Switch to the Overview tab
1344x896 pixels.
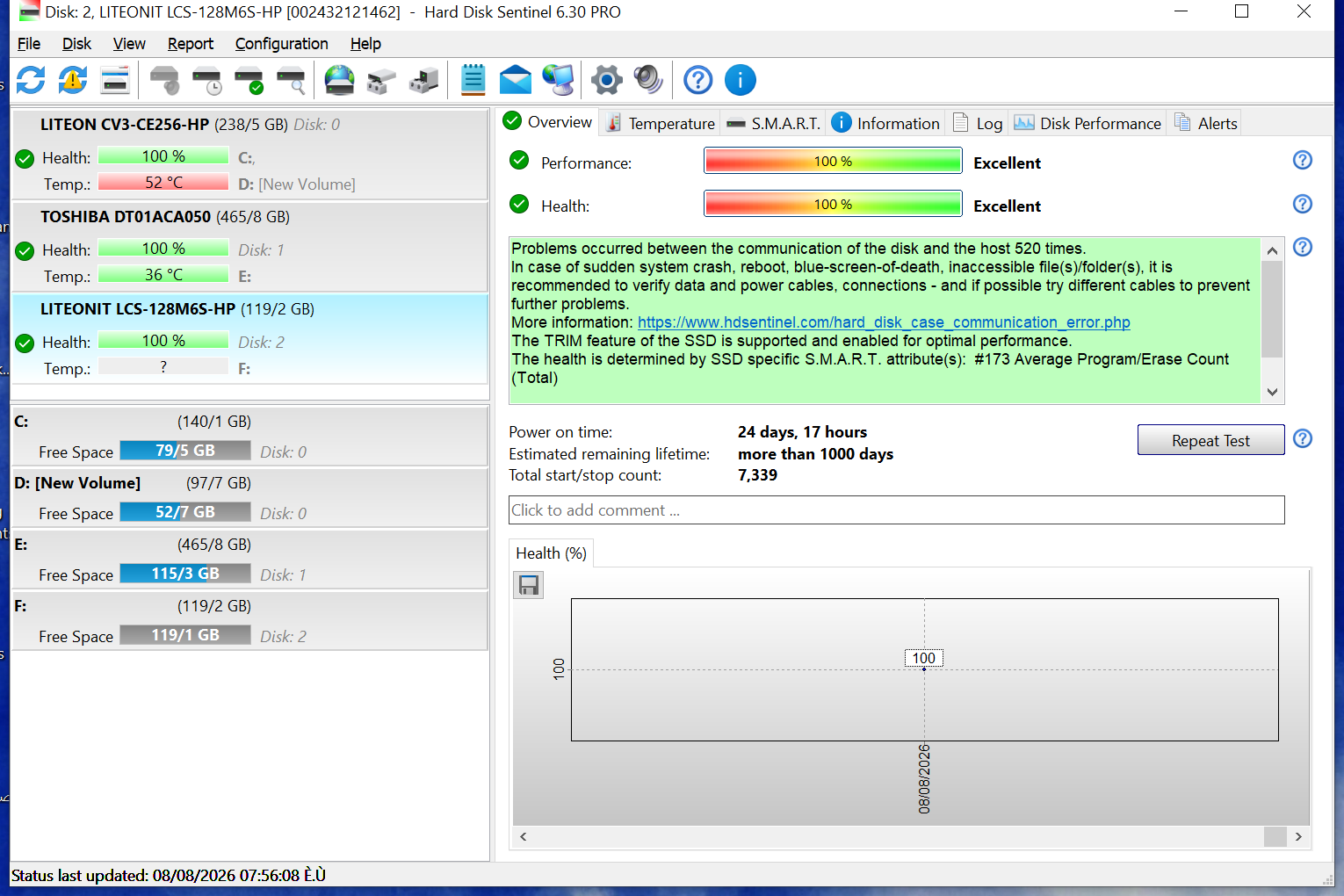548,122
